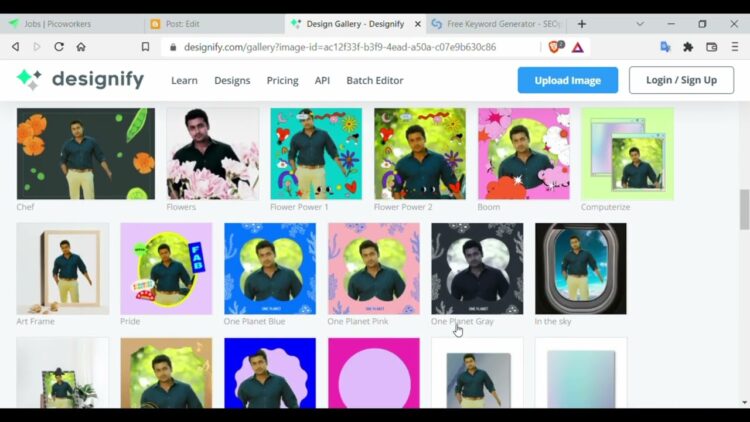Click the Computerize caption text
750x422 pixels.
606,207
